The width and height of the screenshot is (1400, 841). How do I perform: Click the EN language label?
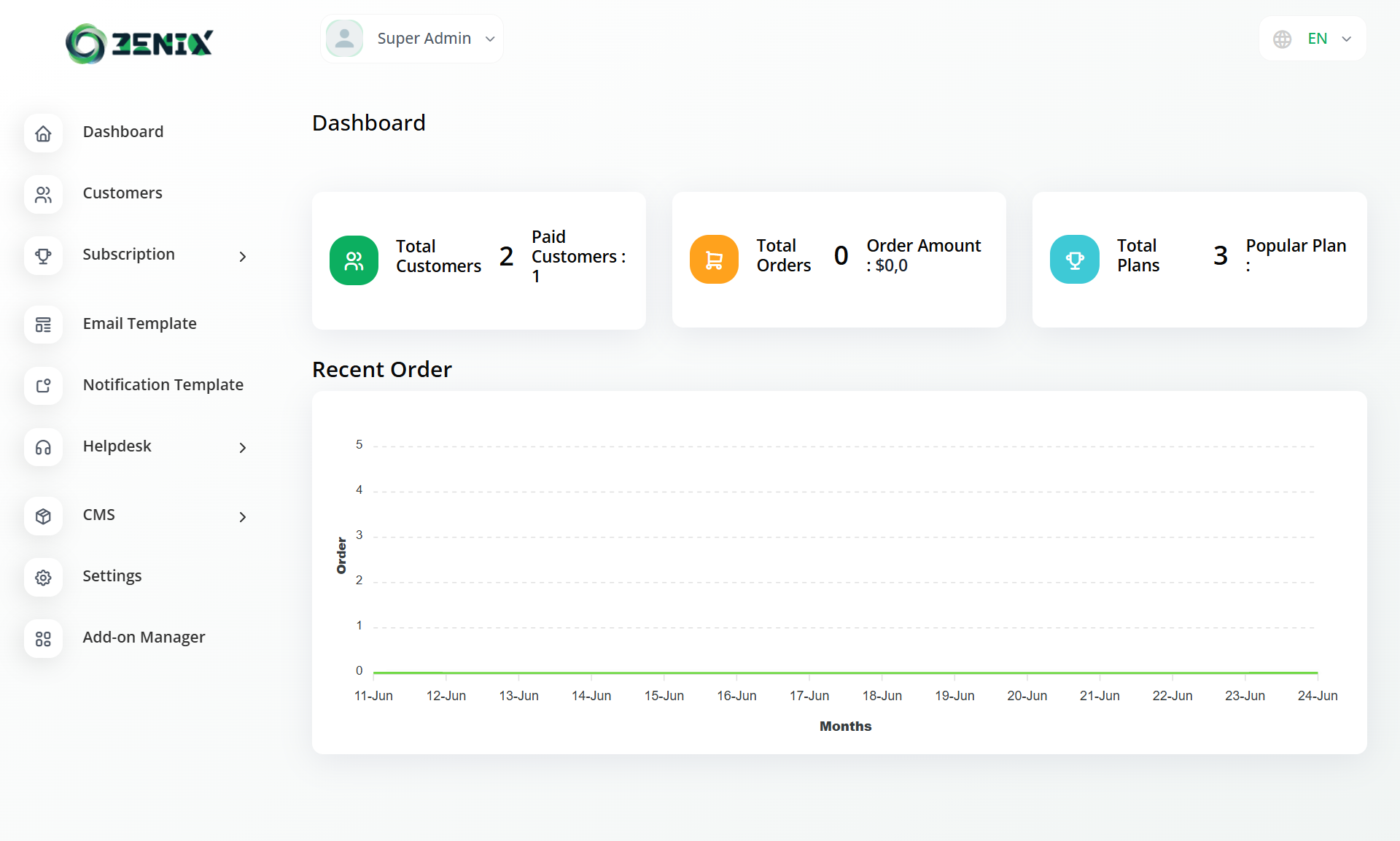(1317, 39)
